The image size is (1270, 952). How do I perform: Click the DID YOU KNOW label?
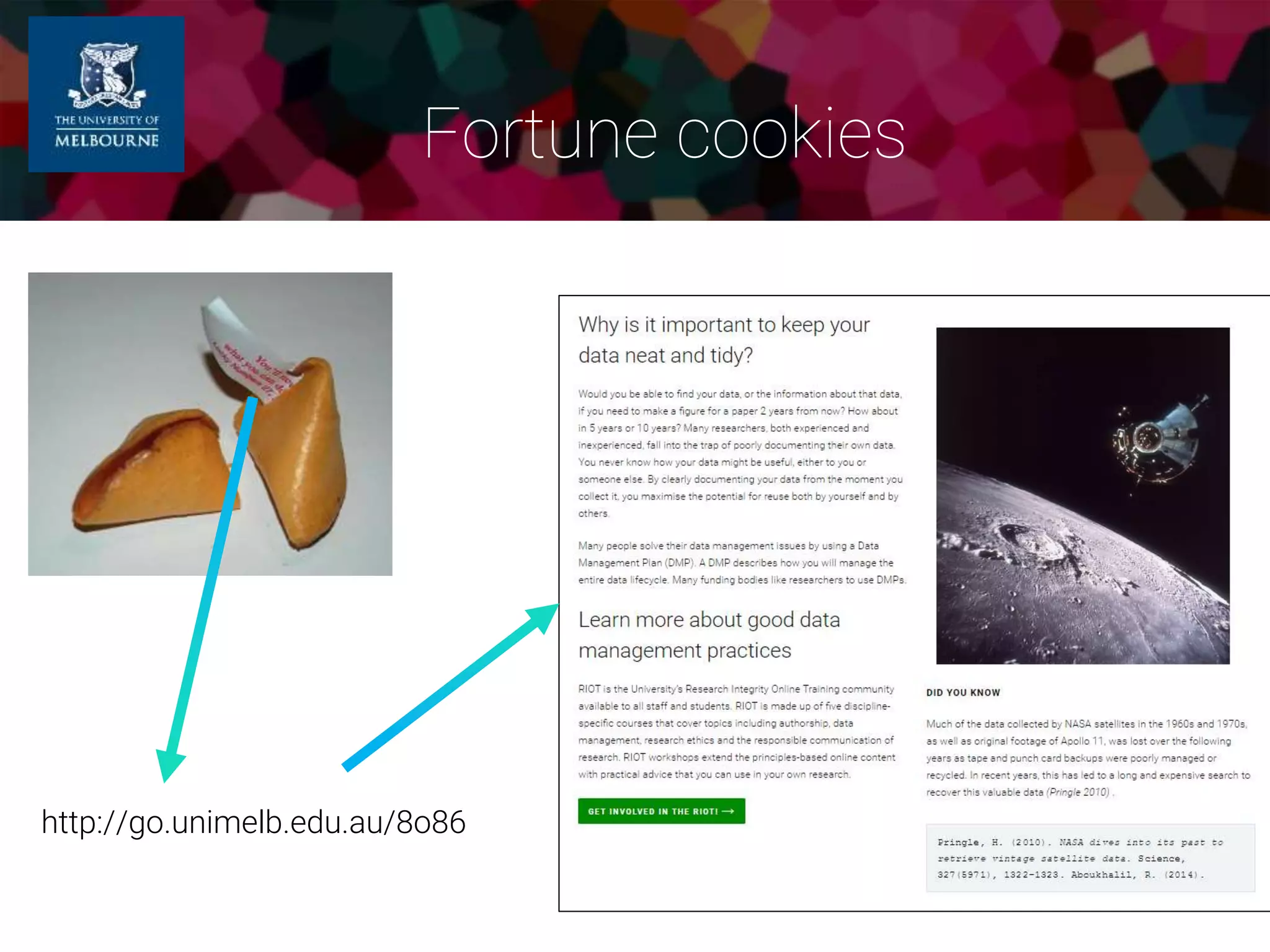(x=963, y=693)
